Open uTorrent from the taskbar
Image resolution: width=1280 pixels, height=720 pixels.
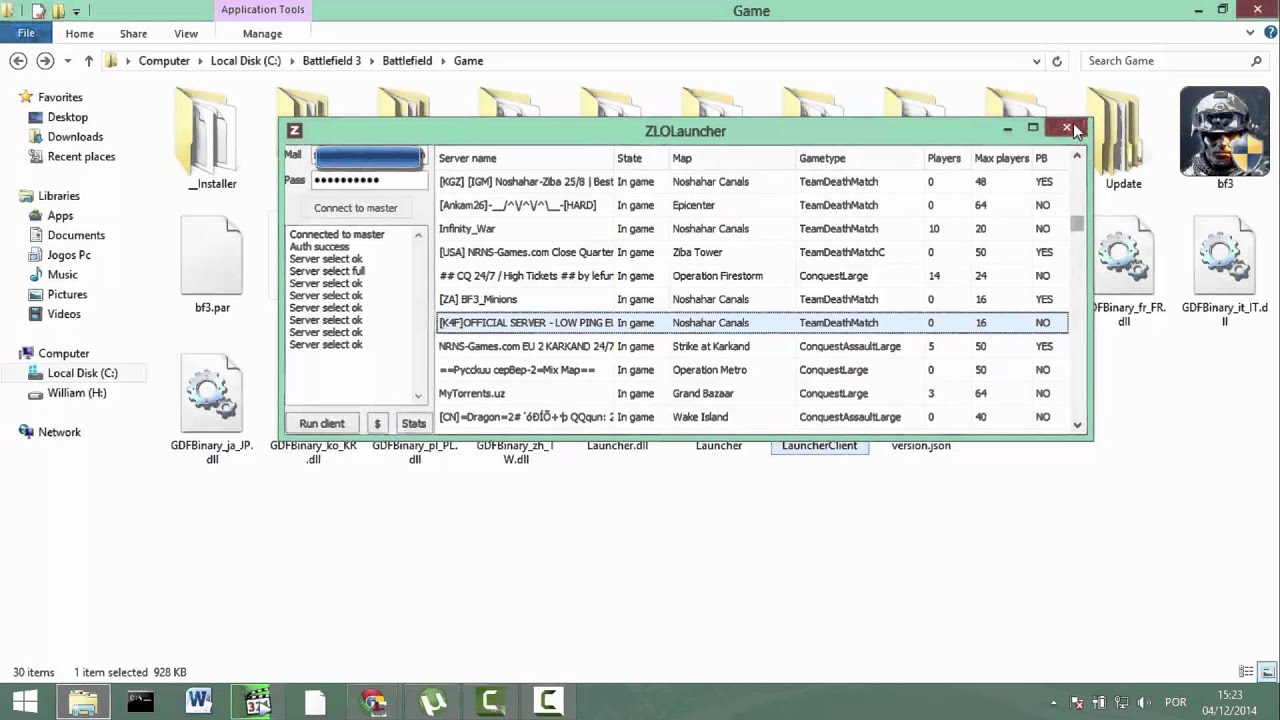pyautogui.click(x=432, y=702)
